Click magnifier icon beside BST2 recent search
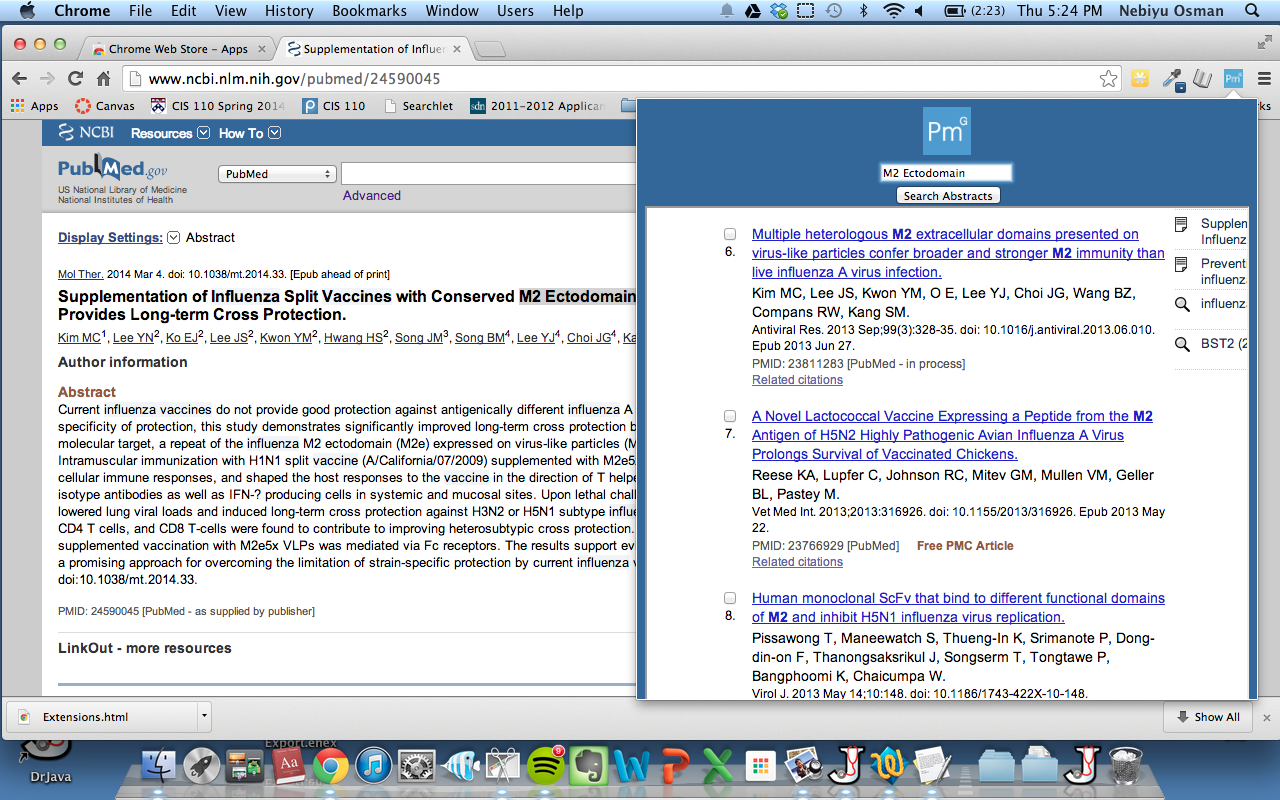This screenshot has width=1280, height=800. (1182, 344)
